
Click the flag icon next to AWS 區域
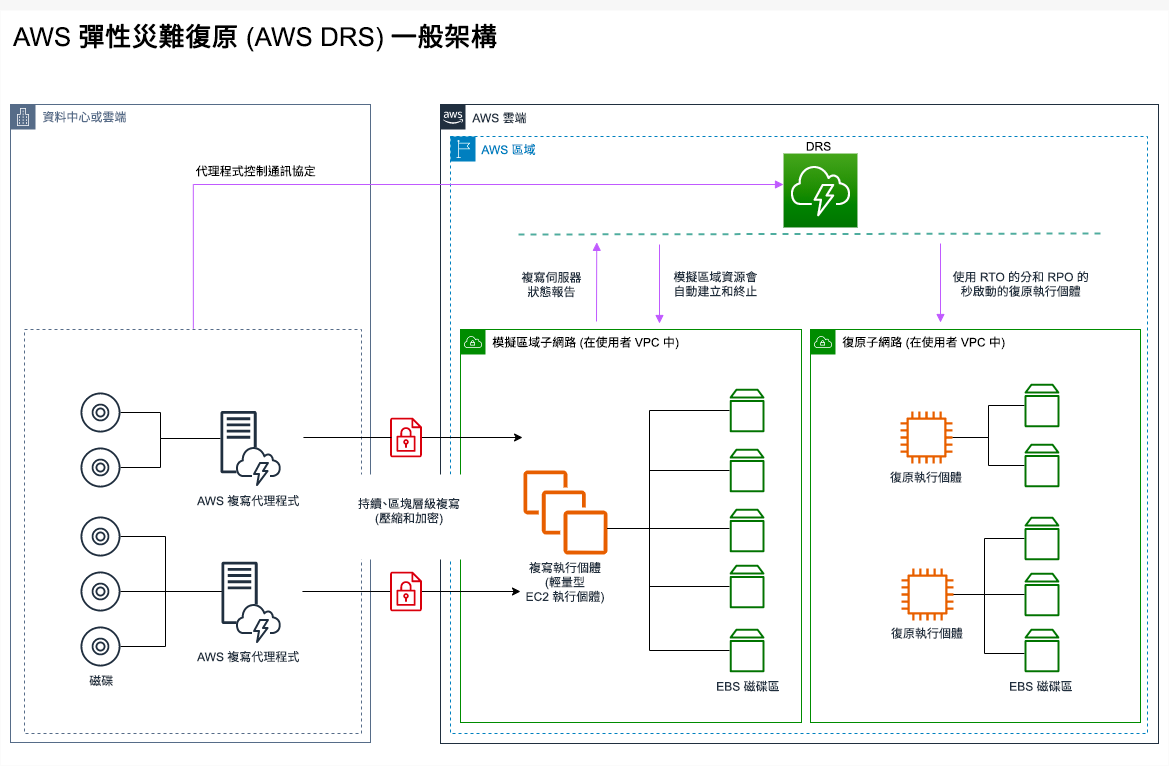click(463, 148)
